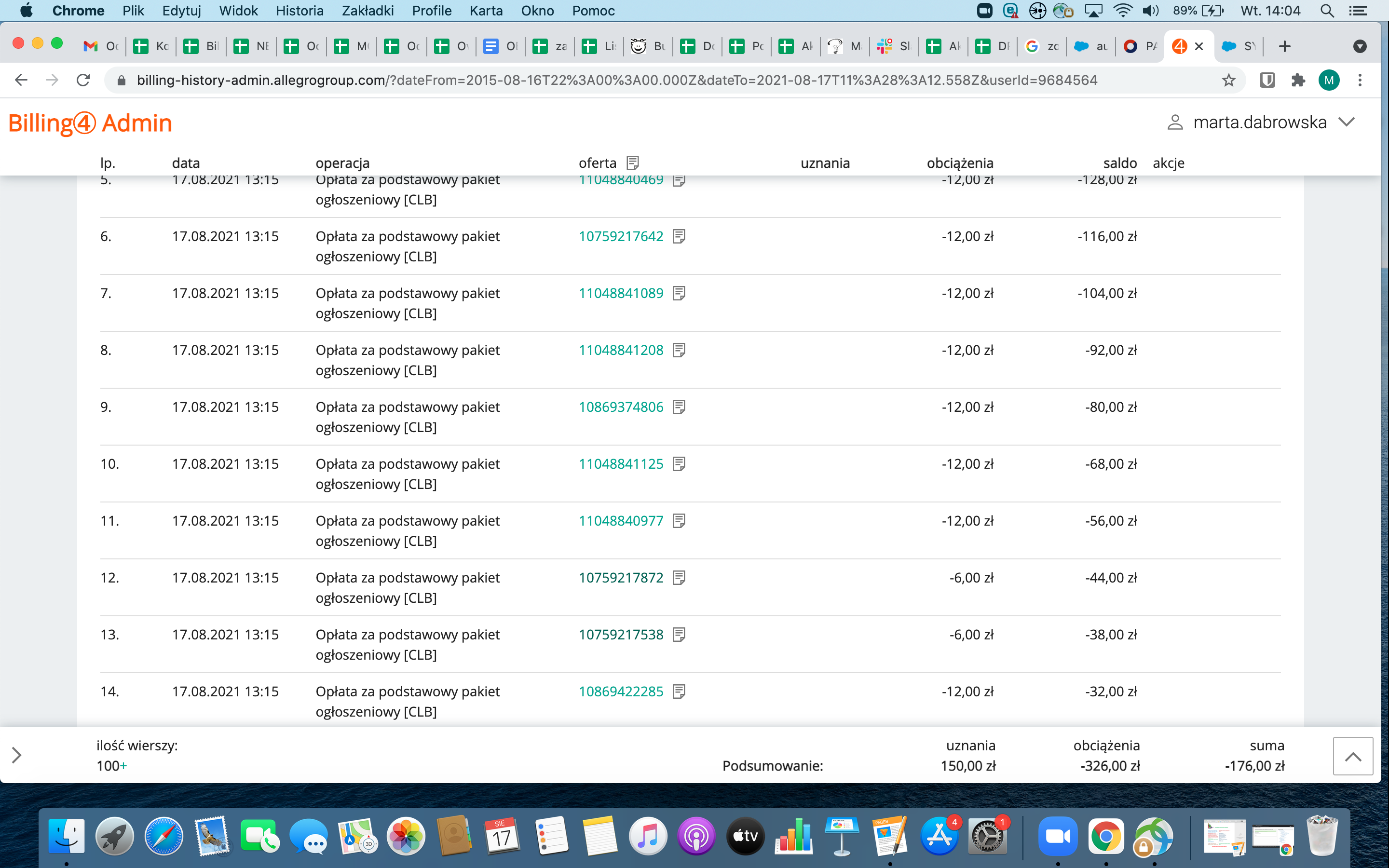The height and width of the screenshot is (868, 1389).
Task: Open offer link 10869374806
Action: click(x=620, y=407)
